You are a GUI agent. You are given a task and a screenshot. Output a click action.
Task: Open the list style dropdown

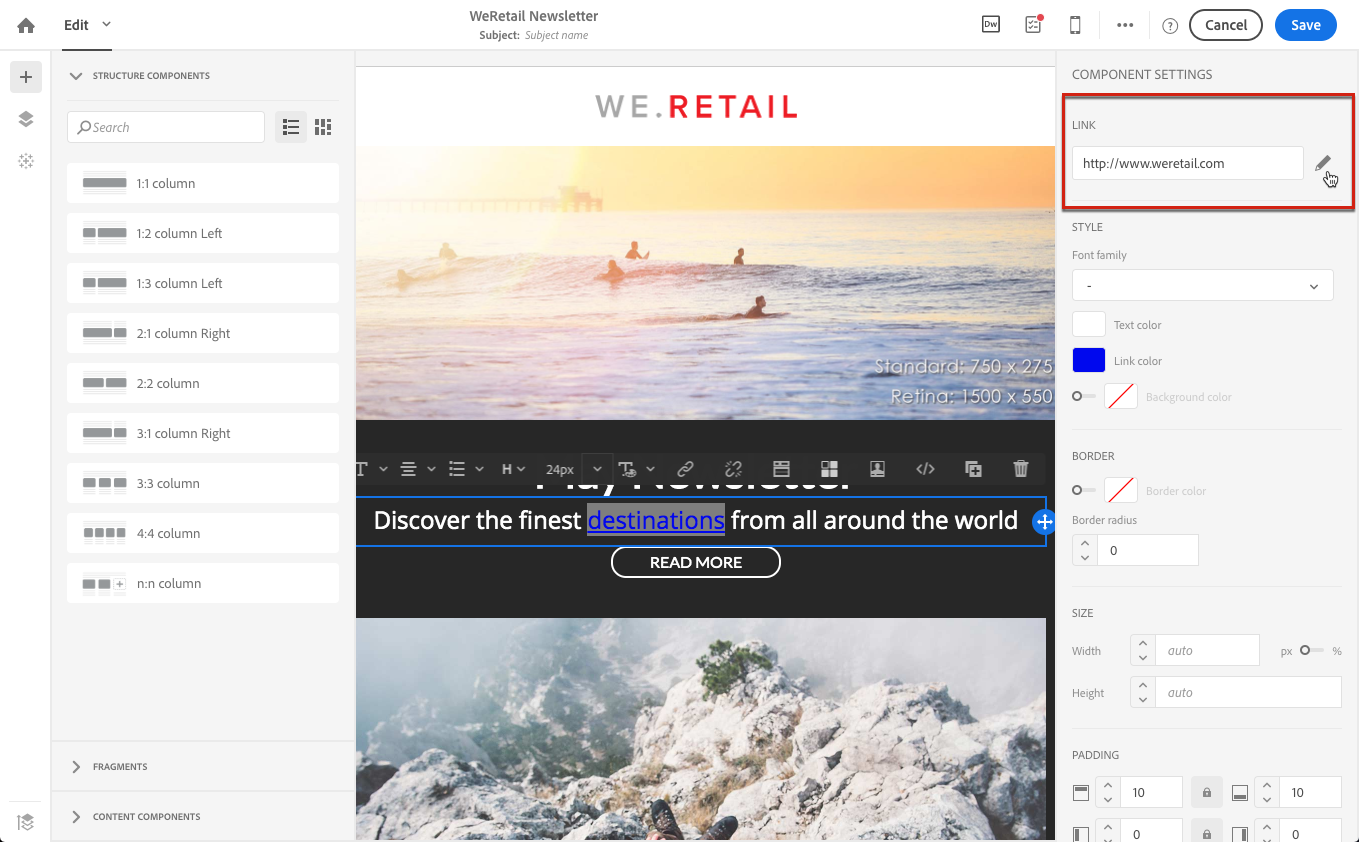467,469
